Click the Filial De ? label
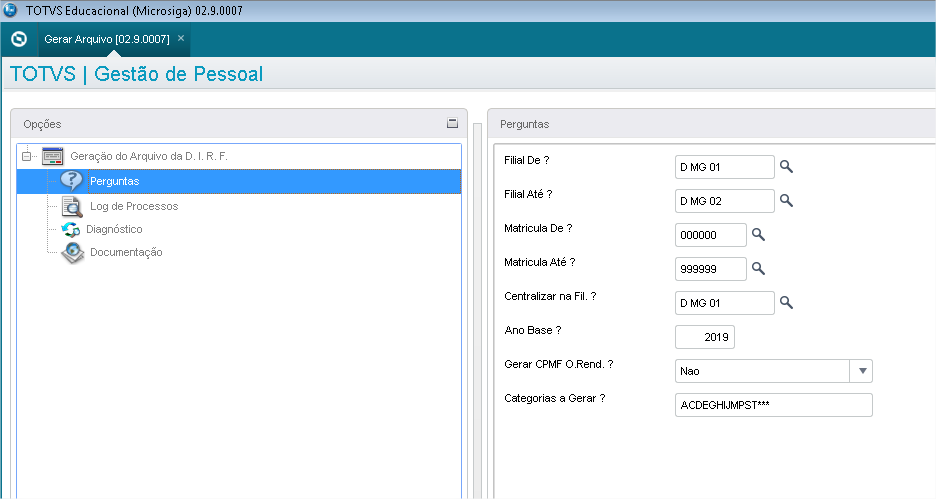936x499 pixels. pyautogui.click(x=526, y=160)
